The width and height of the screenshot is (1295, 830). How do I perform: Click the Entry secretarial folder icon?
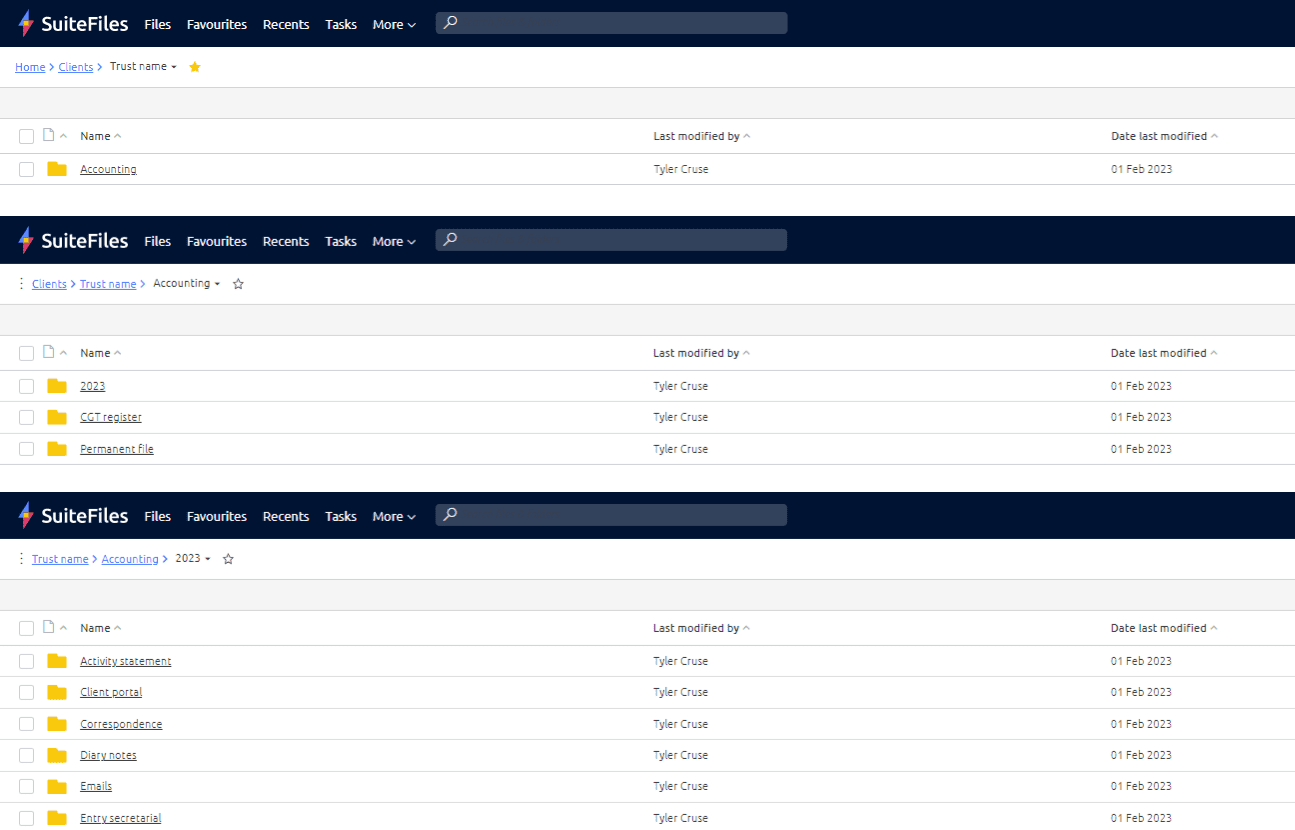pyautogui.click(x=57, y=818)
